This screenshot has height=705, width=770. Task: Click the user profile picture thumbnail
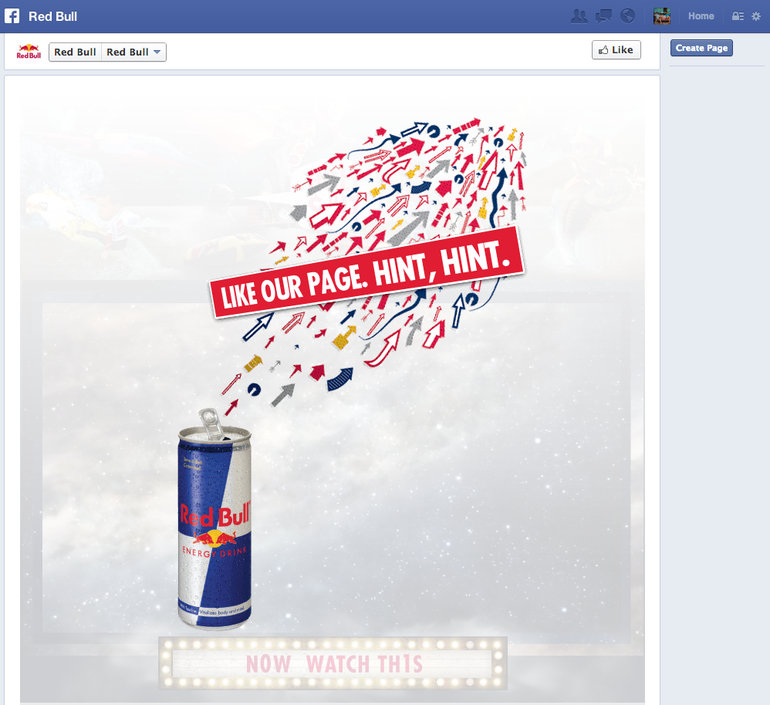pyautogui.click(x=661, y=16)
